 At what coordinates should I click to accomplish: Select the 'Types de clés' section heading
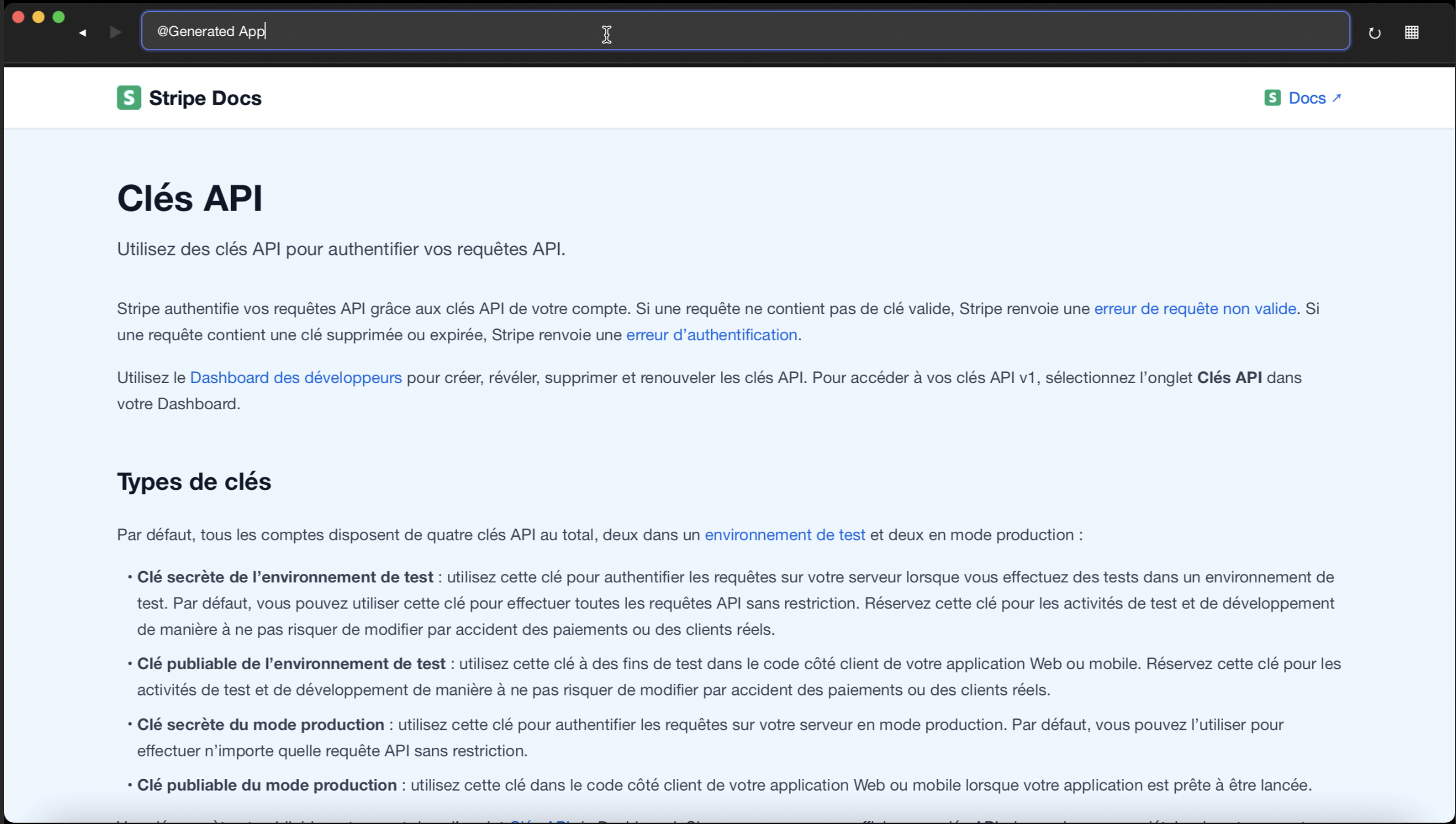(x=194, y=481)
